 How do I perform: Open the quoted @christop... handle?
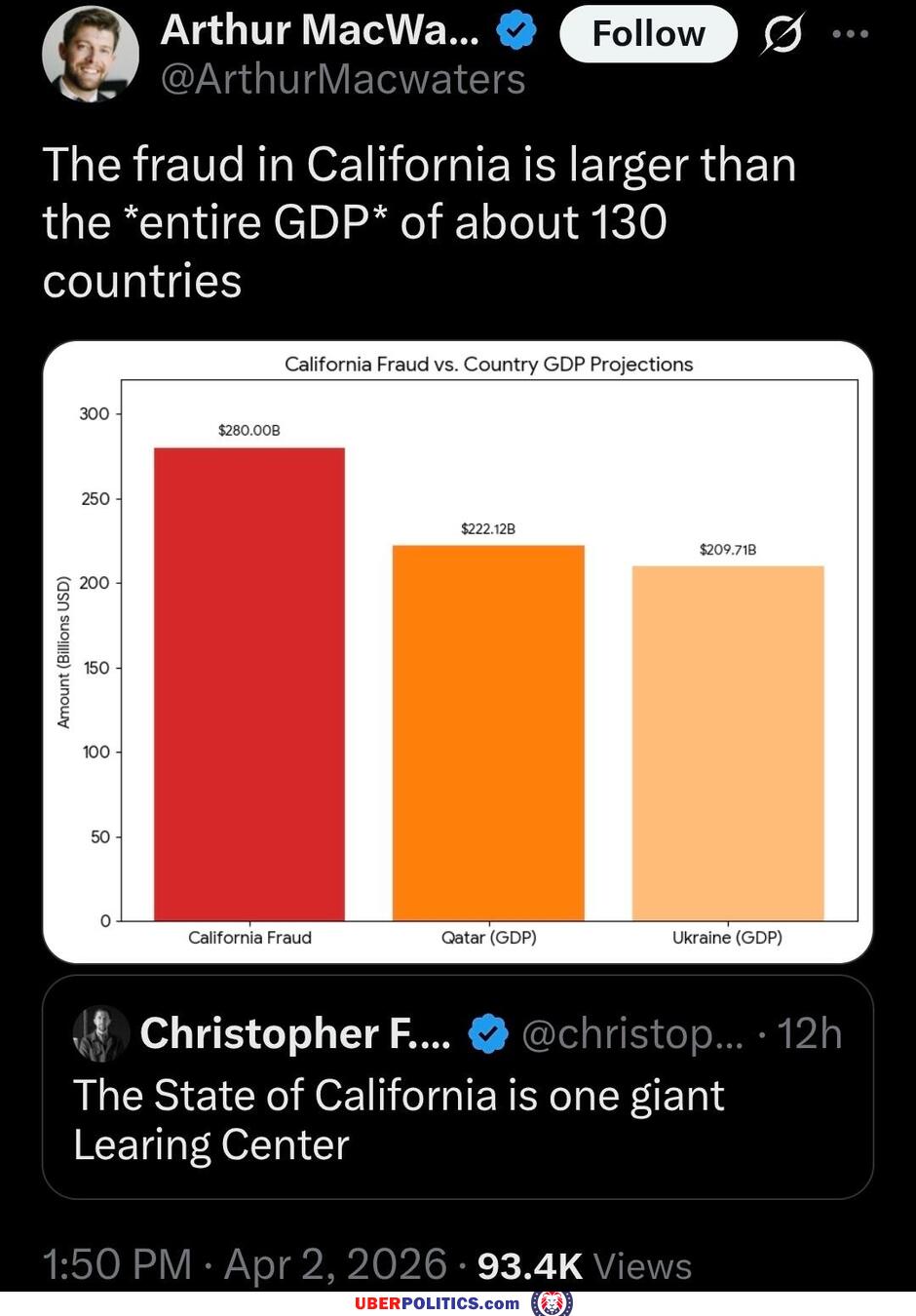point(634,1033)
